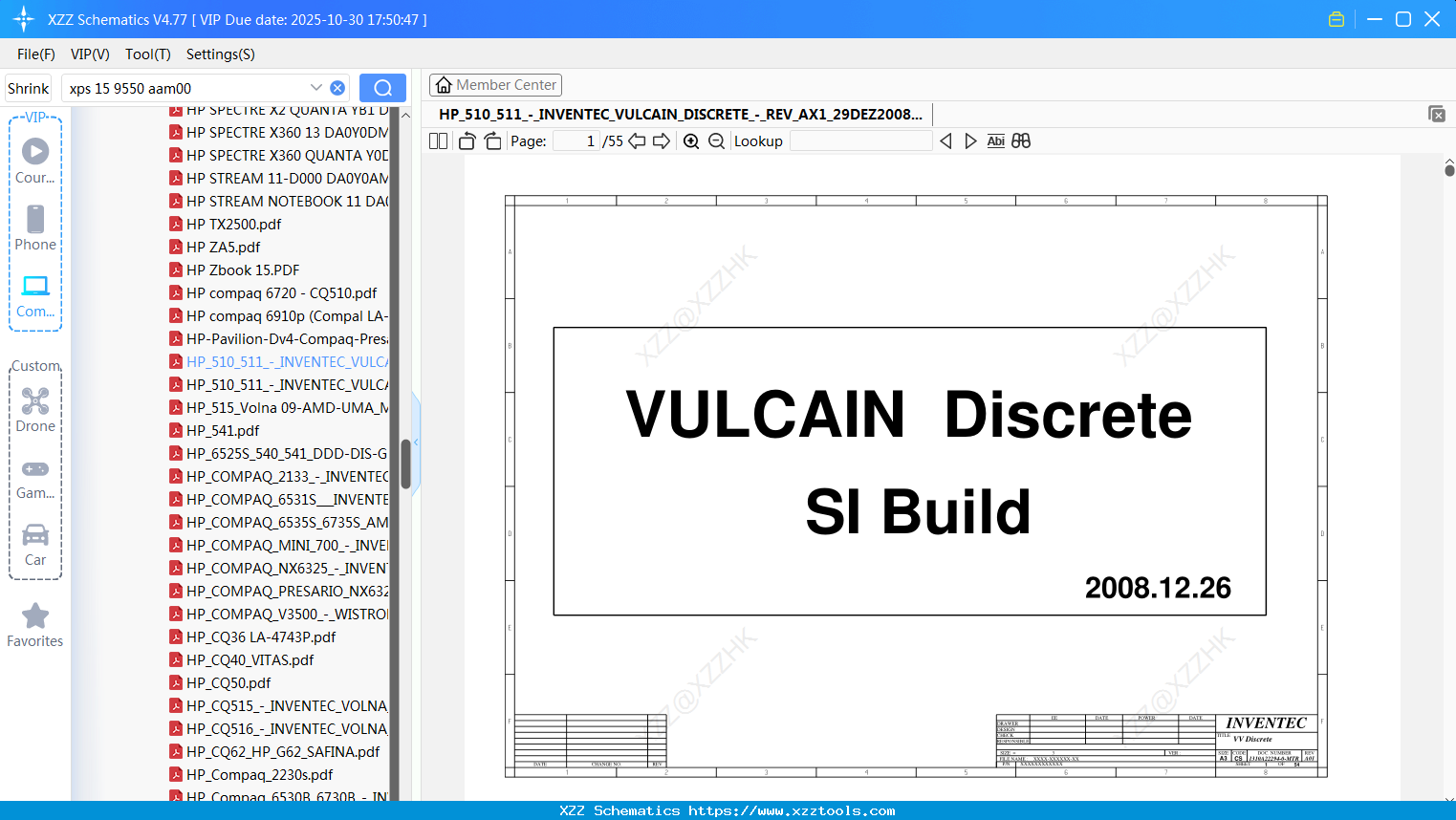Collapse the file list panel handle
The image size is (1456, 820).
(416, 442)
